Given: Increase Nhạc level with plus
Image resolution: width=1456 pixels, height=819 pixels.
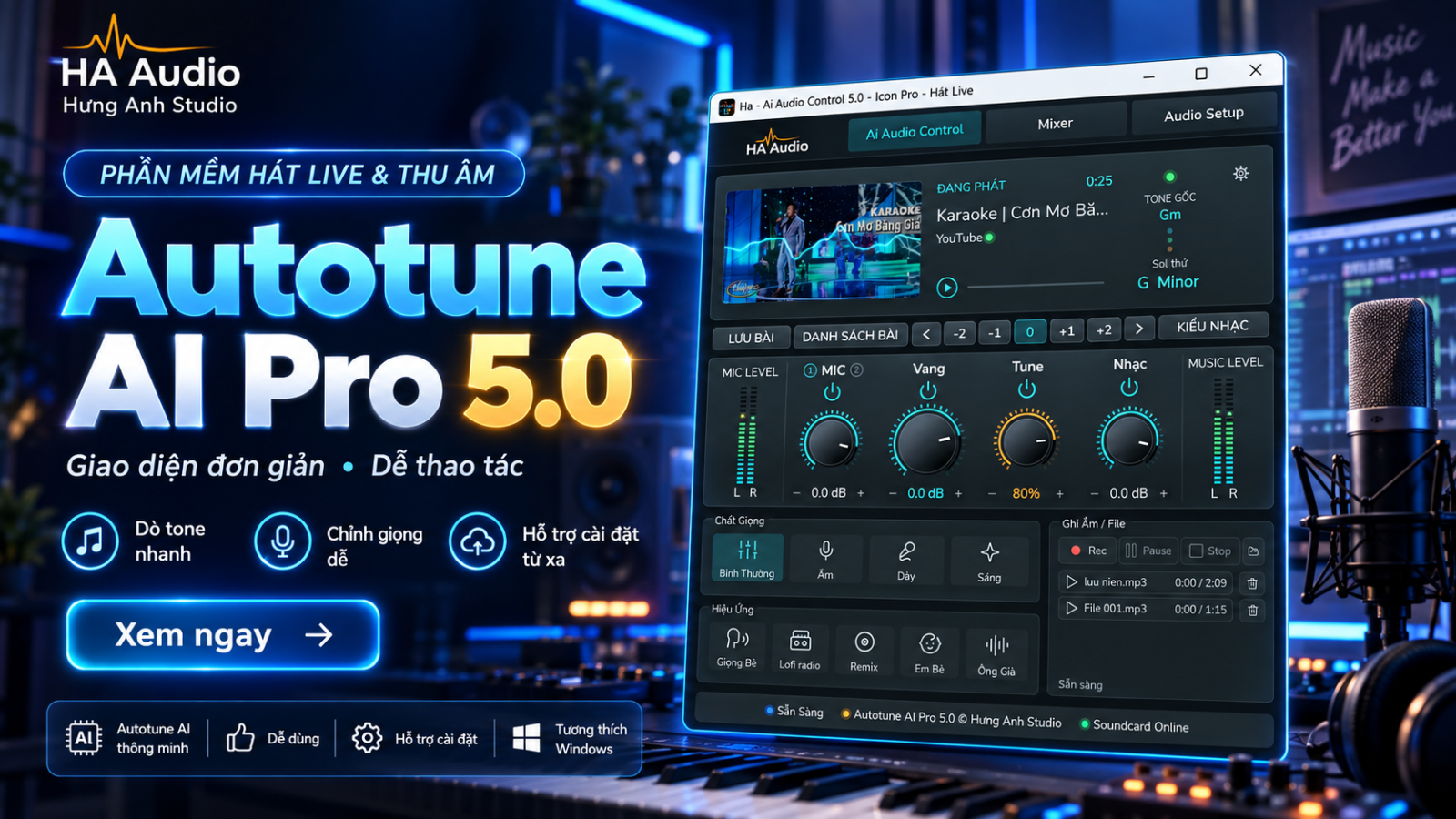Looking at the screenshot, I should 1164,493.
